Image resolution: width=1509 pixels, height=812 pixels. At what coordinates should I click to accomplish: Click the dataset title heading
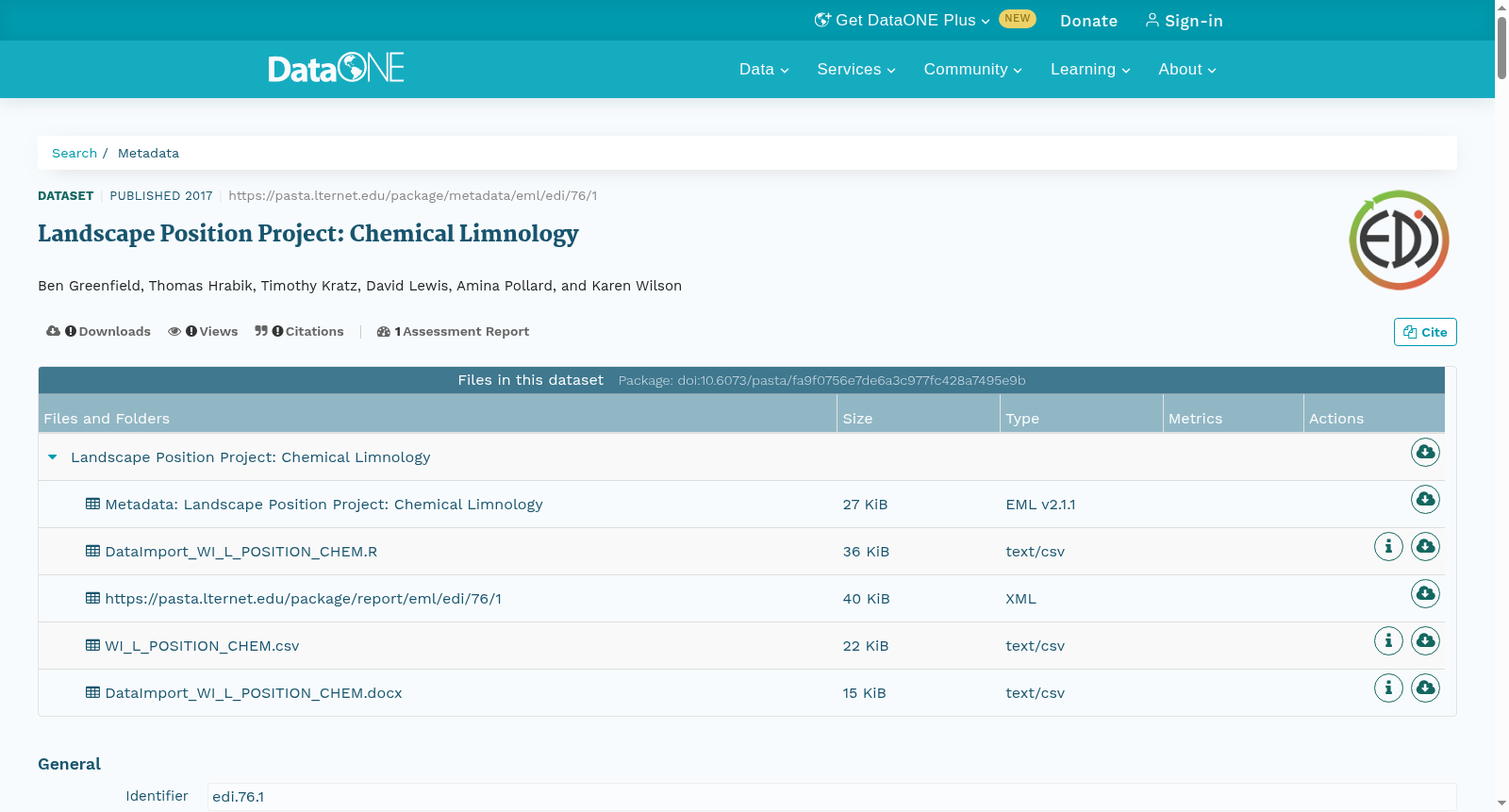(308, 234)
